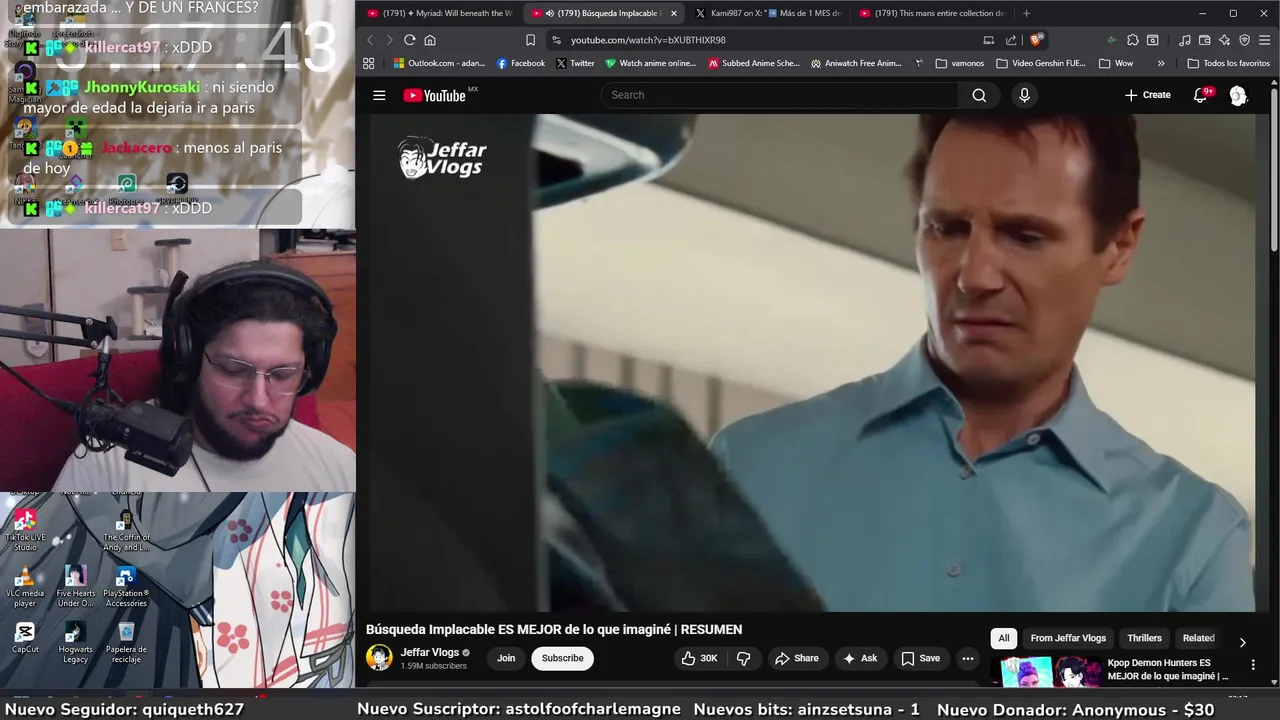Open more actions for Kpop Demon Hunters video
Screen dimensions: 1280x720
tap(1253, 664)
